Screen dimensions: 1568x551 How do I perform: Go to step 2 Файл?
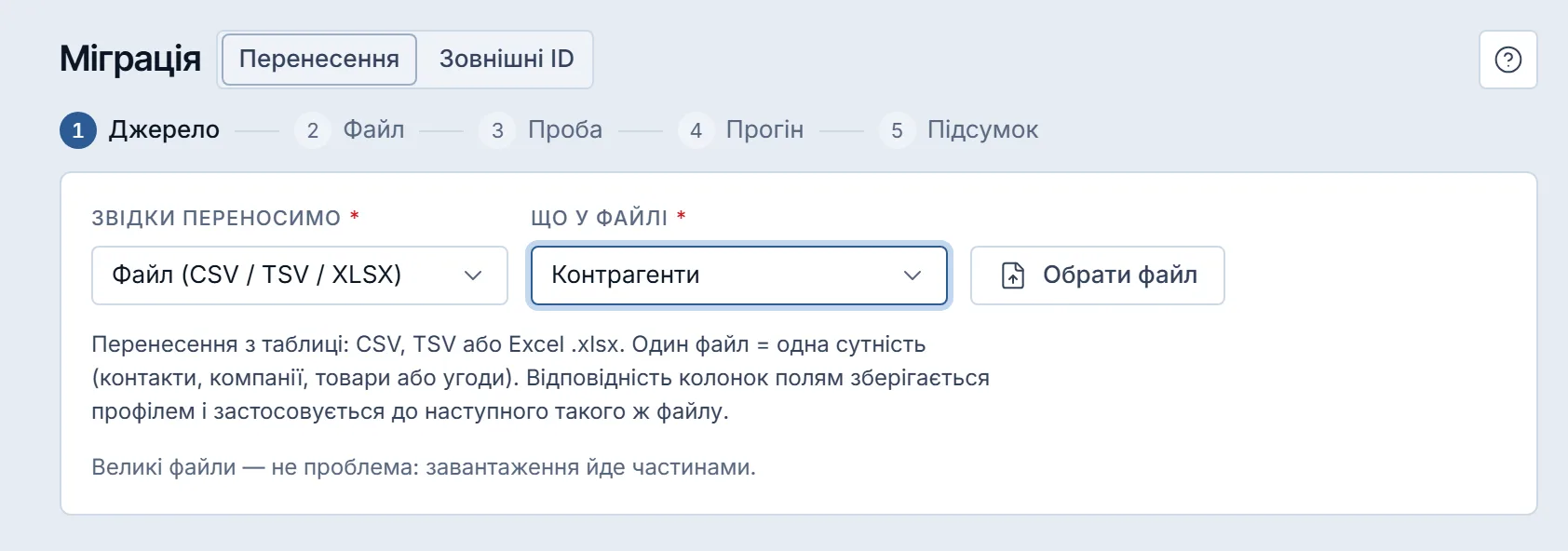pyautogui.click(x=350, y=130)
